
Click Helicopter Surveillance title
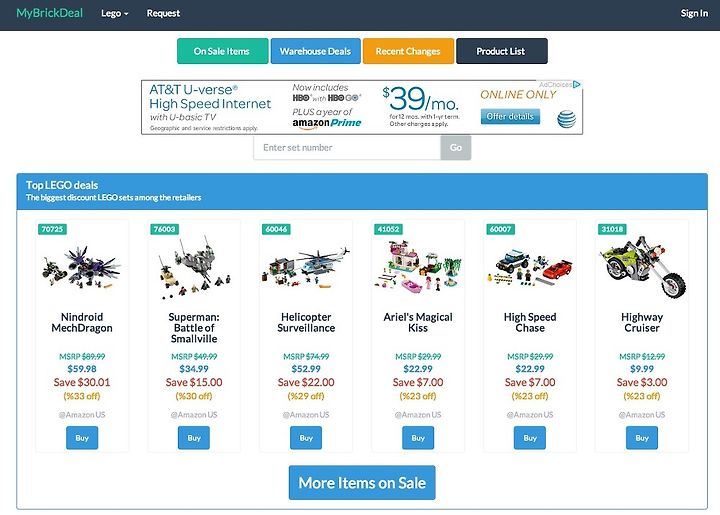click(306, 323)
